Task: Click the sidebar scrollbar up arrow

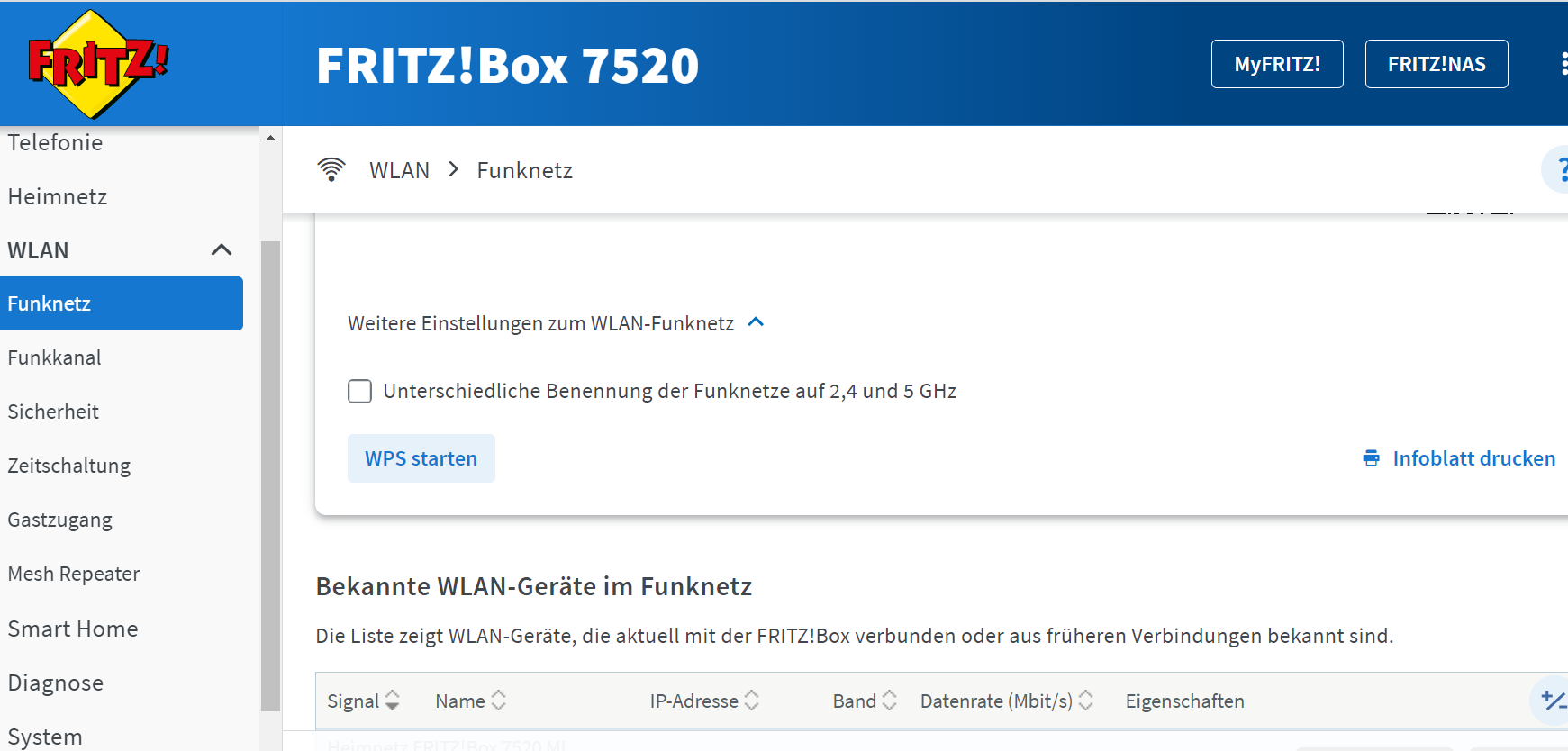Action: pyautogui.click(x=270, y=138)
